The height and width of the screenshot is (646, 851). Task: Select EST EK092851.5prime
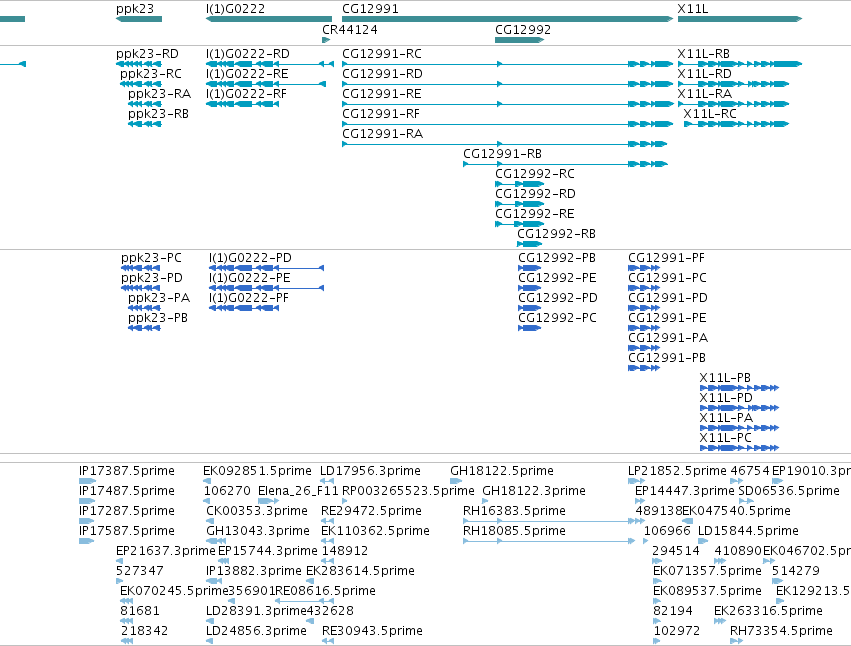(x=209, y=482)
